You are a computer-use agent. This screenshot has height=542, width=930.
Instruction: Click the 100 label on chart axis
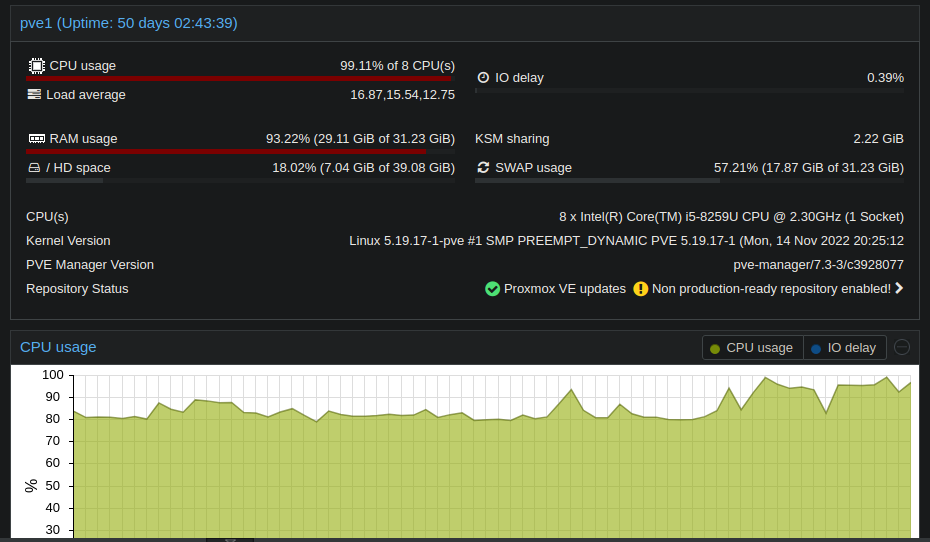click(x=53, y=375)
